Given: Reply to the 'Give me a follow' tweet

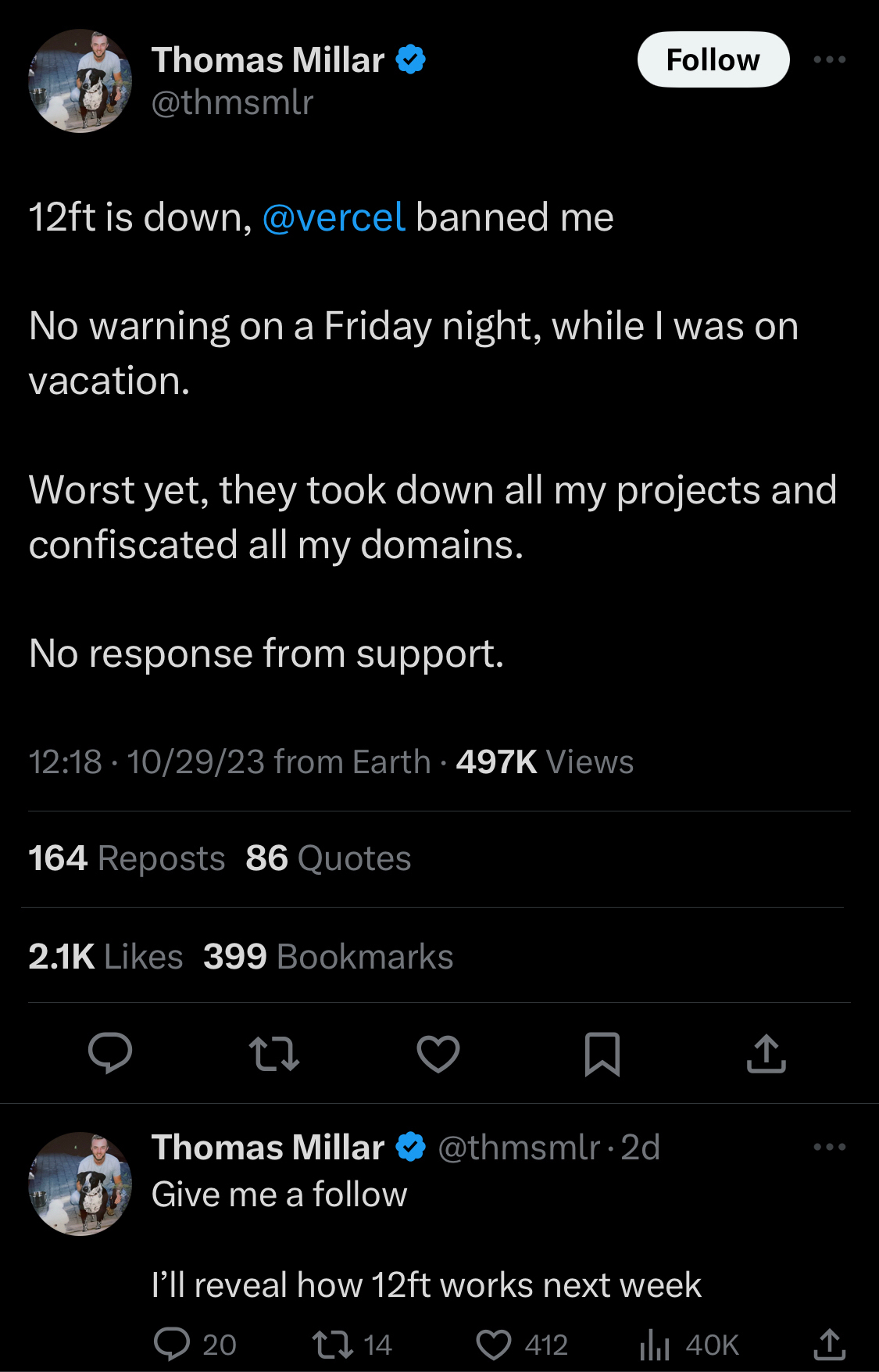Looking at the screenshot, I should pyautogui.click(x=173, y=1344).
